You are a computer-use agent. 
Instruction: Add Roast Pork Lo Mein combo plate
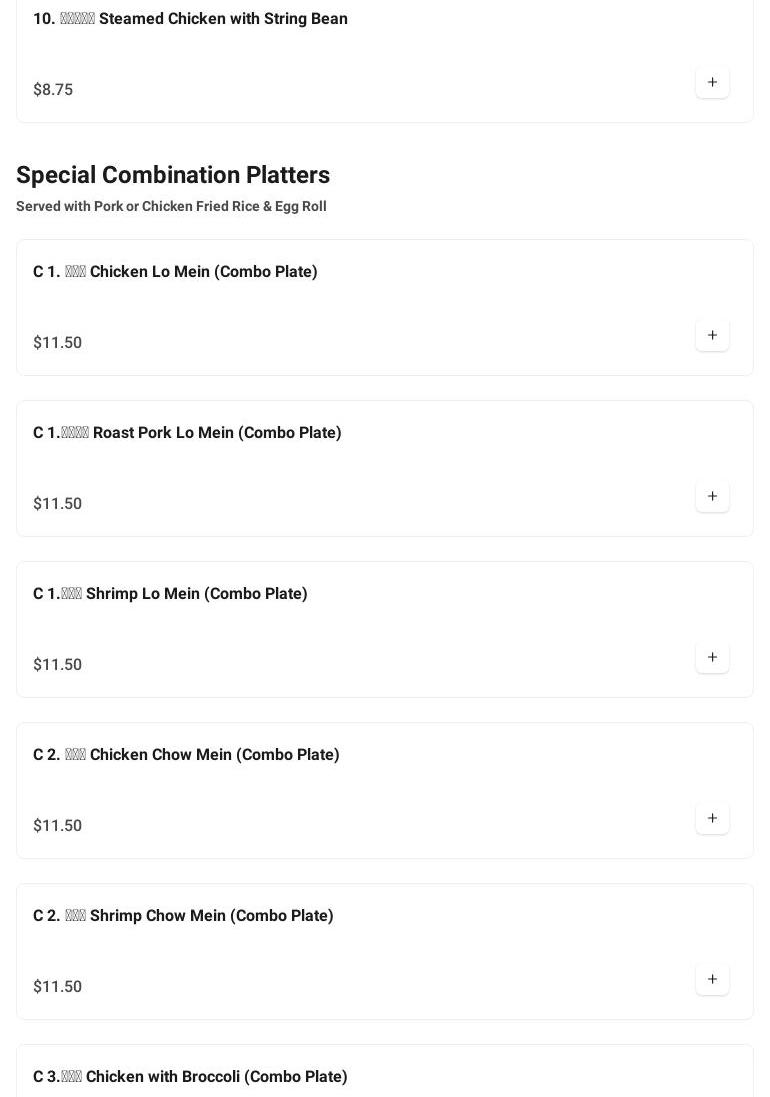point(712,496)
